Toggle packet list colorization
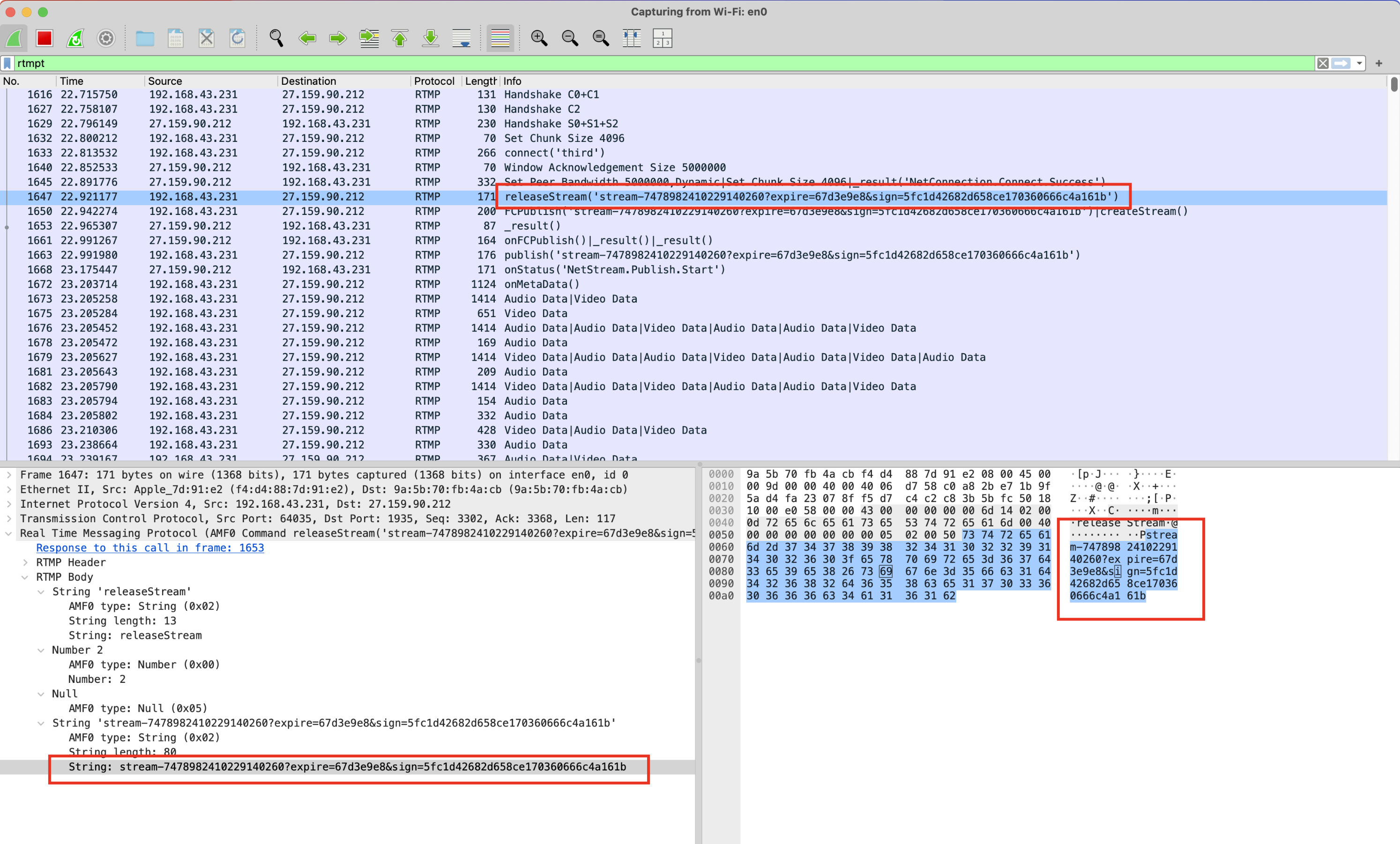Image resolution: width=1400 pixels, height=844 pixels. click(x=499, y=38)
